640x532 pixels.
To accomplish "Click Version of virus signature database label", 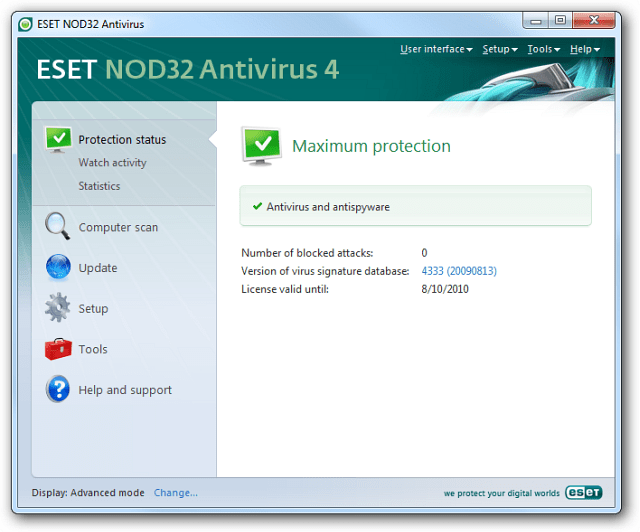I will click(325, 271).
